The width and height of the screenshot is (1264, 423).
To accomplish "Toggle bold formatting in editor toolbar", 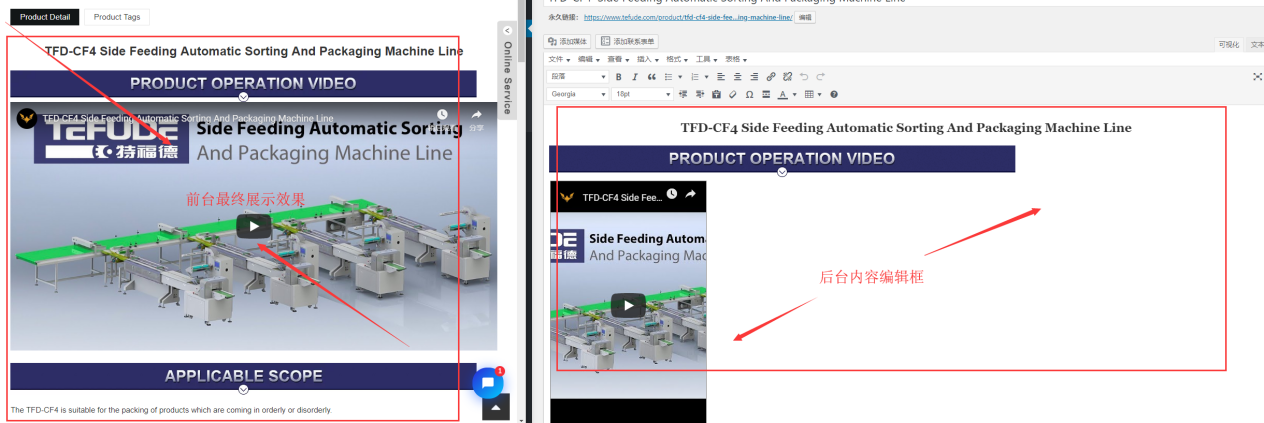I will pyautogui.click(x=619, y=77).
